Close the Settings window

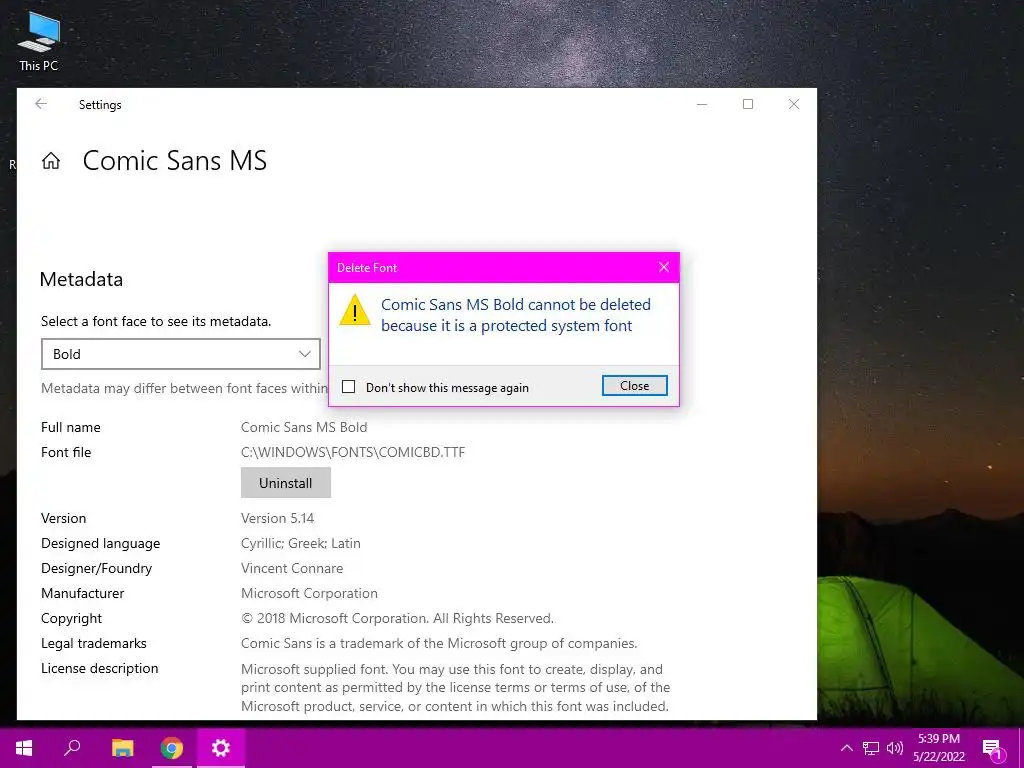pyautogui.click(x=793, y=104)
